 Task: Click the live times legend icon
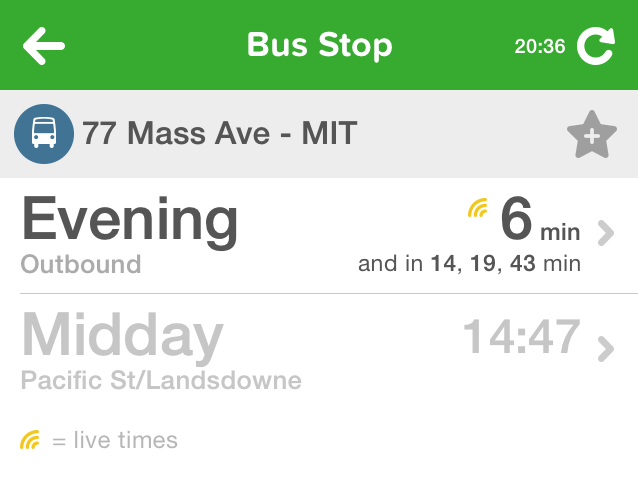click(x=30, y=440)
